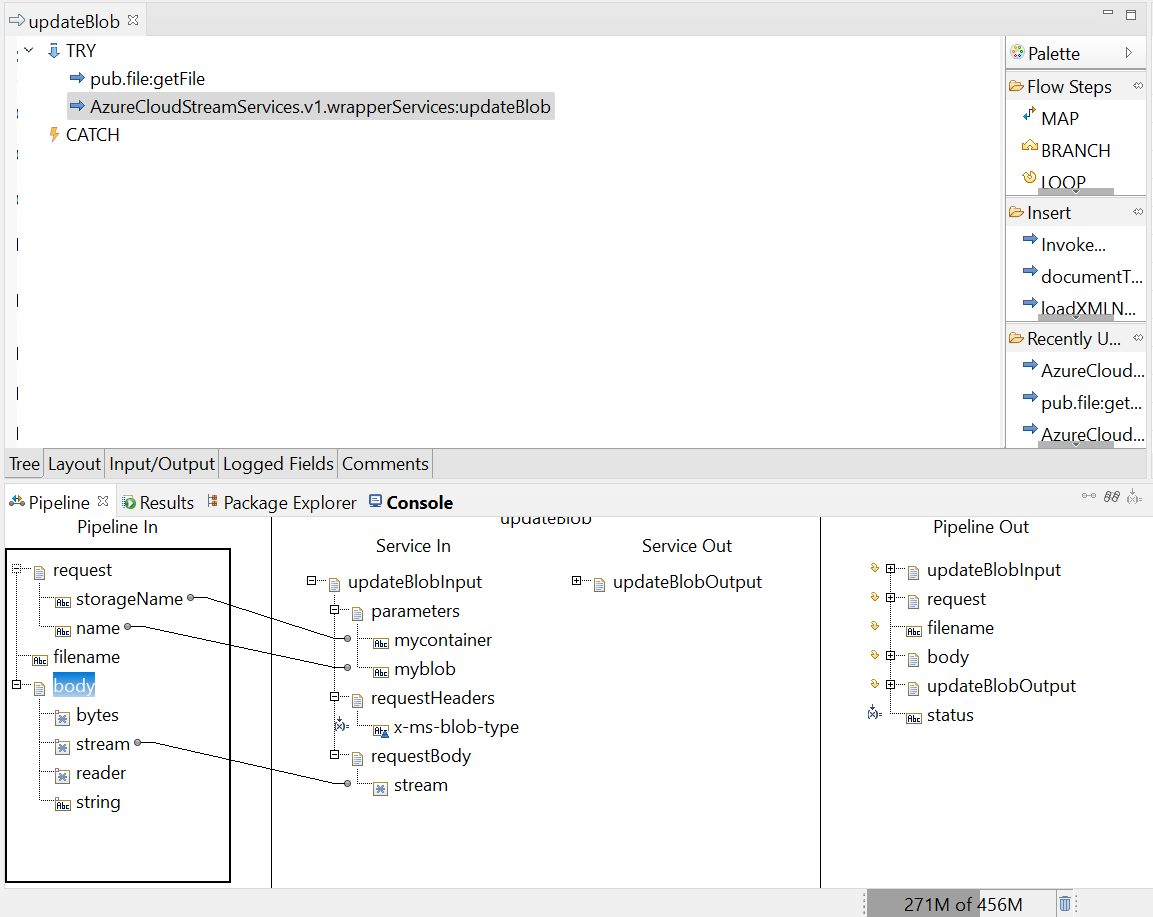The width and height of the screenshot is (1153, 917).
Task: Click loadXMLN... insert arrow icon
Action: tap(1029, 304)
